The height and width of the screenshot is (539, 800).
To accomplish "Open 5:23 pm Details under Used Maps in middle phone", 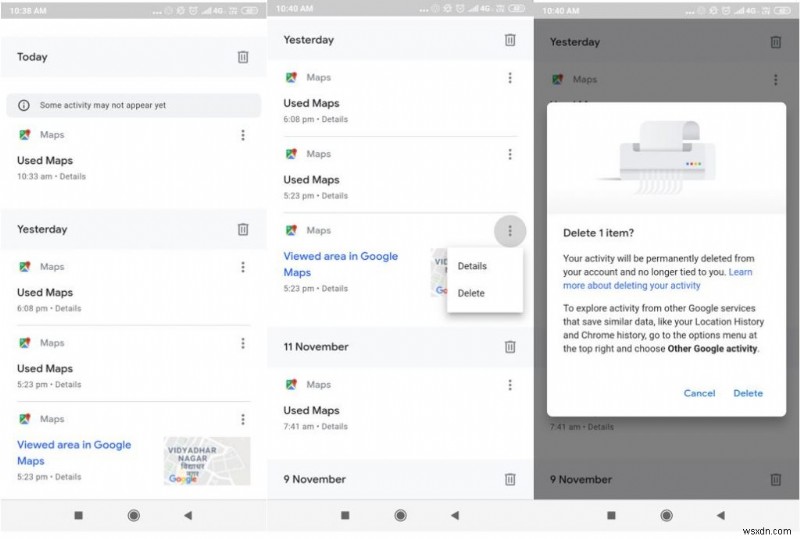I will pyautogui.click(x=335, y=195).
